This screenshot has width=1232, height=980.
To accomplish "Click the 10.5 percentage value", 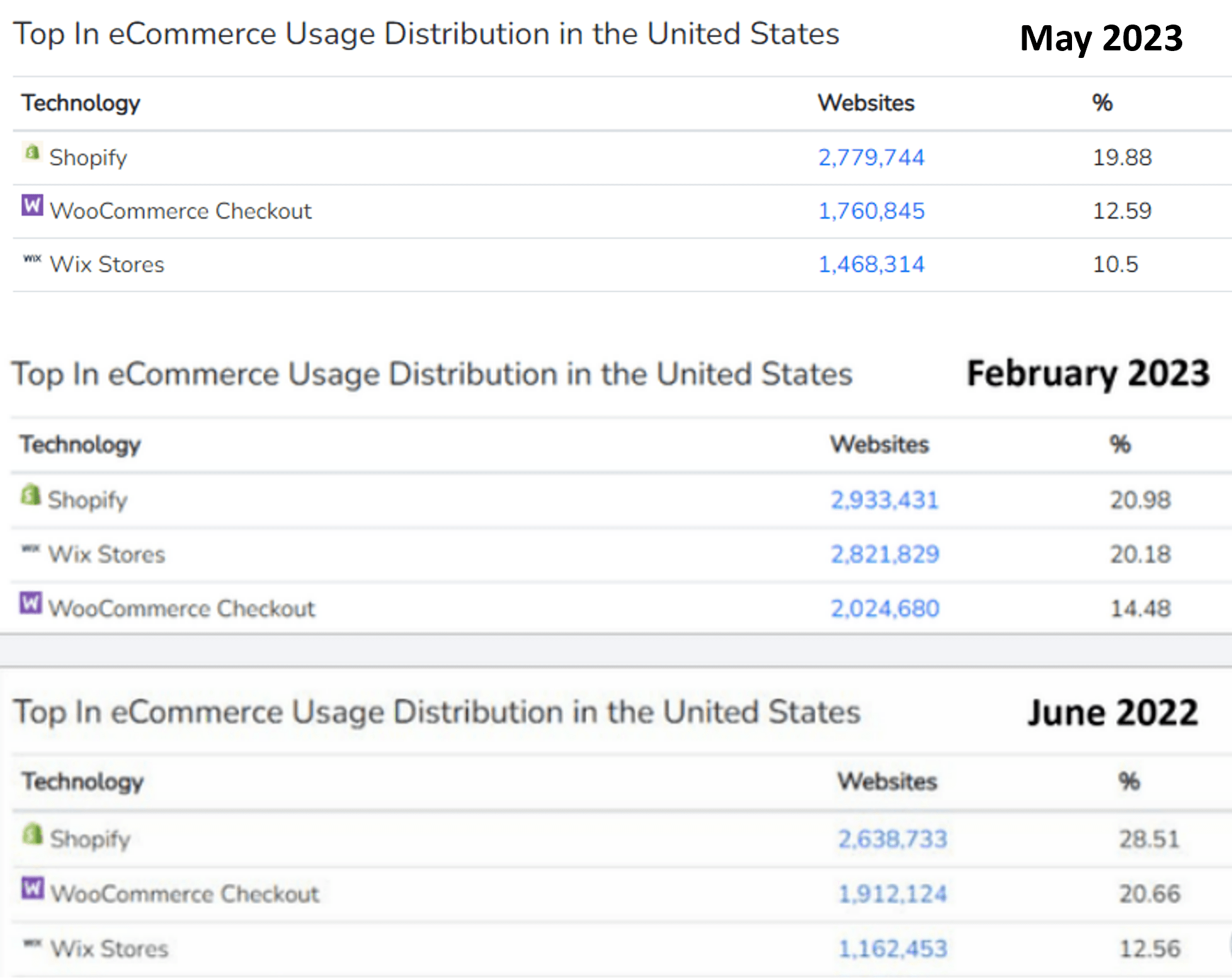I will [x=1115, y=265].
